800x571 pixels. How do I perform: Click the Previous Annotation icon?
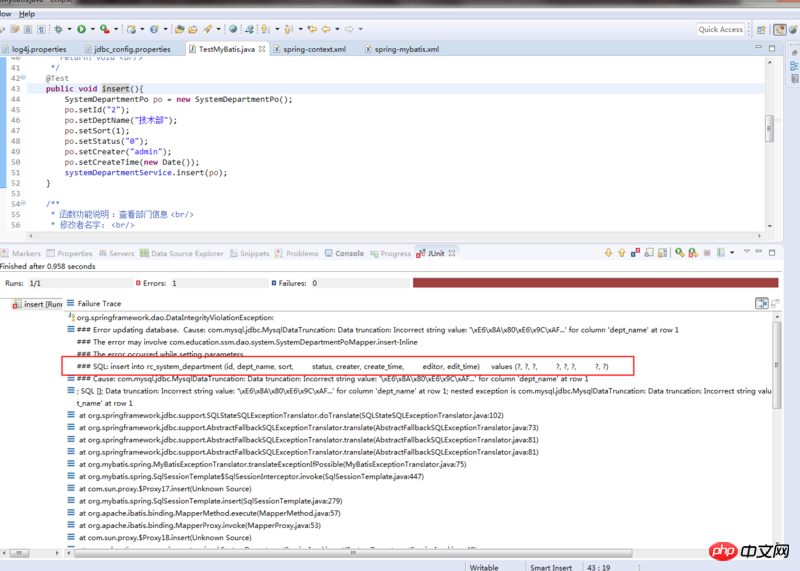[x=289, y=29]
